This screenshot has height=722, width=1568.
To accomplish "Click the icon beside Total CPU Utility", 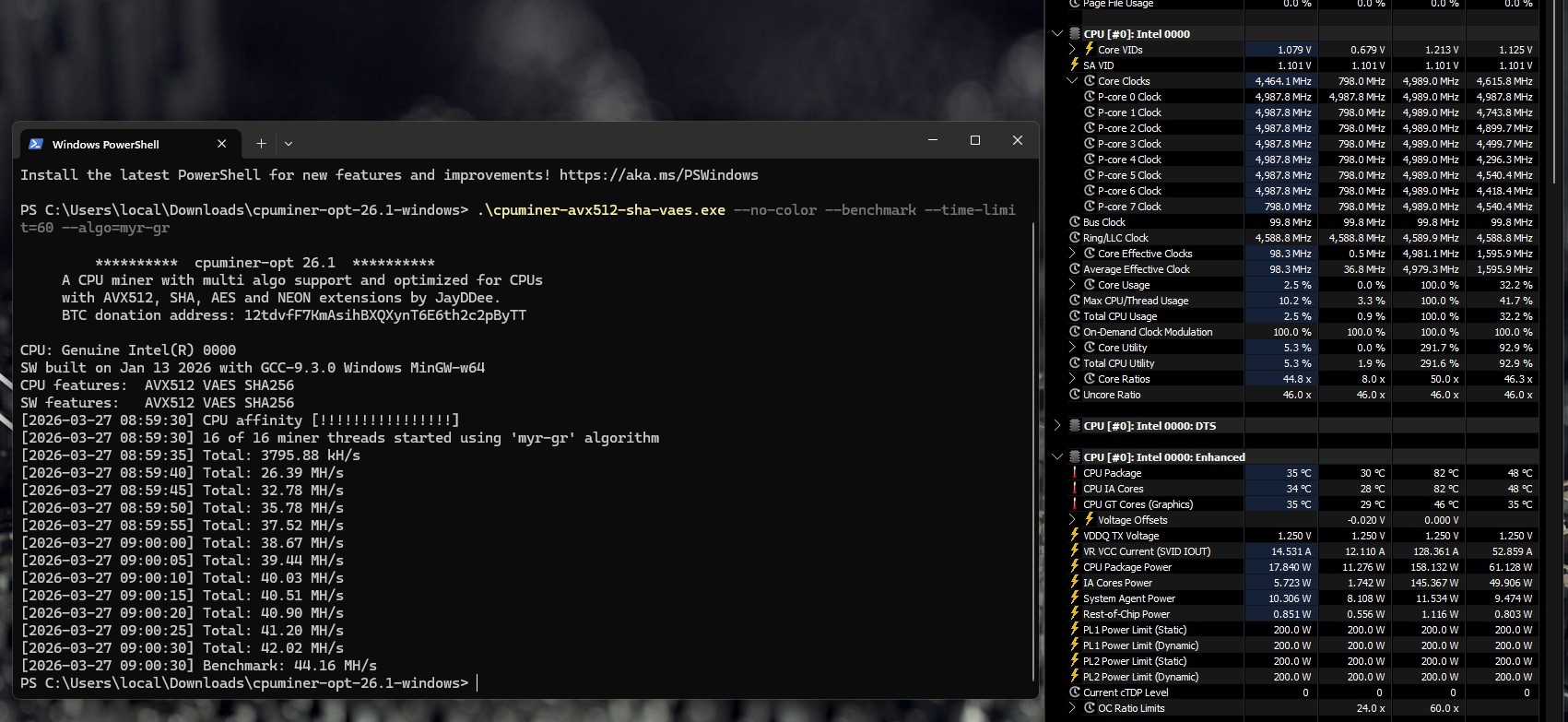I will pyautogui.click(x=1075, y=363).
